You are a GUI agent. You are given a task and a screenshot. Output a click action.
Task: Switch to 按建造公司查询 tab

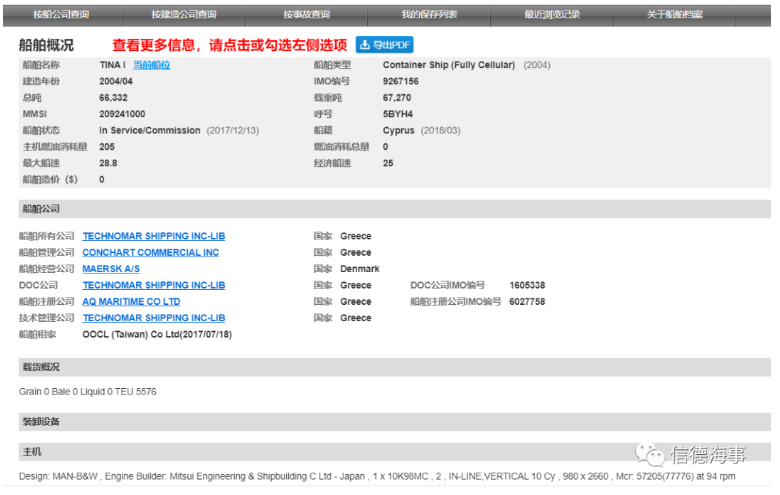tap(183, 14)
